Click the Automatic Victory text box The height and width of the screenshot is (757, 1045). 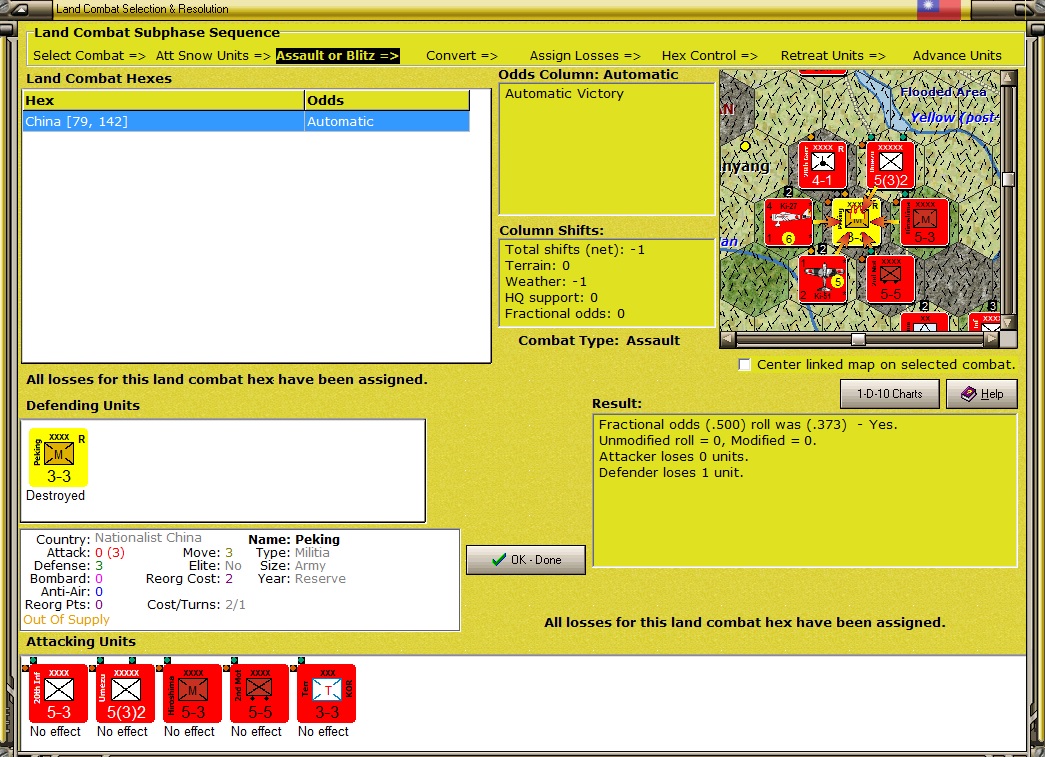click(x=607, y=149)
